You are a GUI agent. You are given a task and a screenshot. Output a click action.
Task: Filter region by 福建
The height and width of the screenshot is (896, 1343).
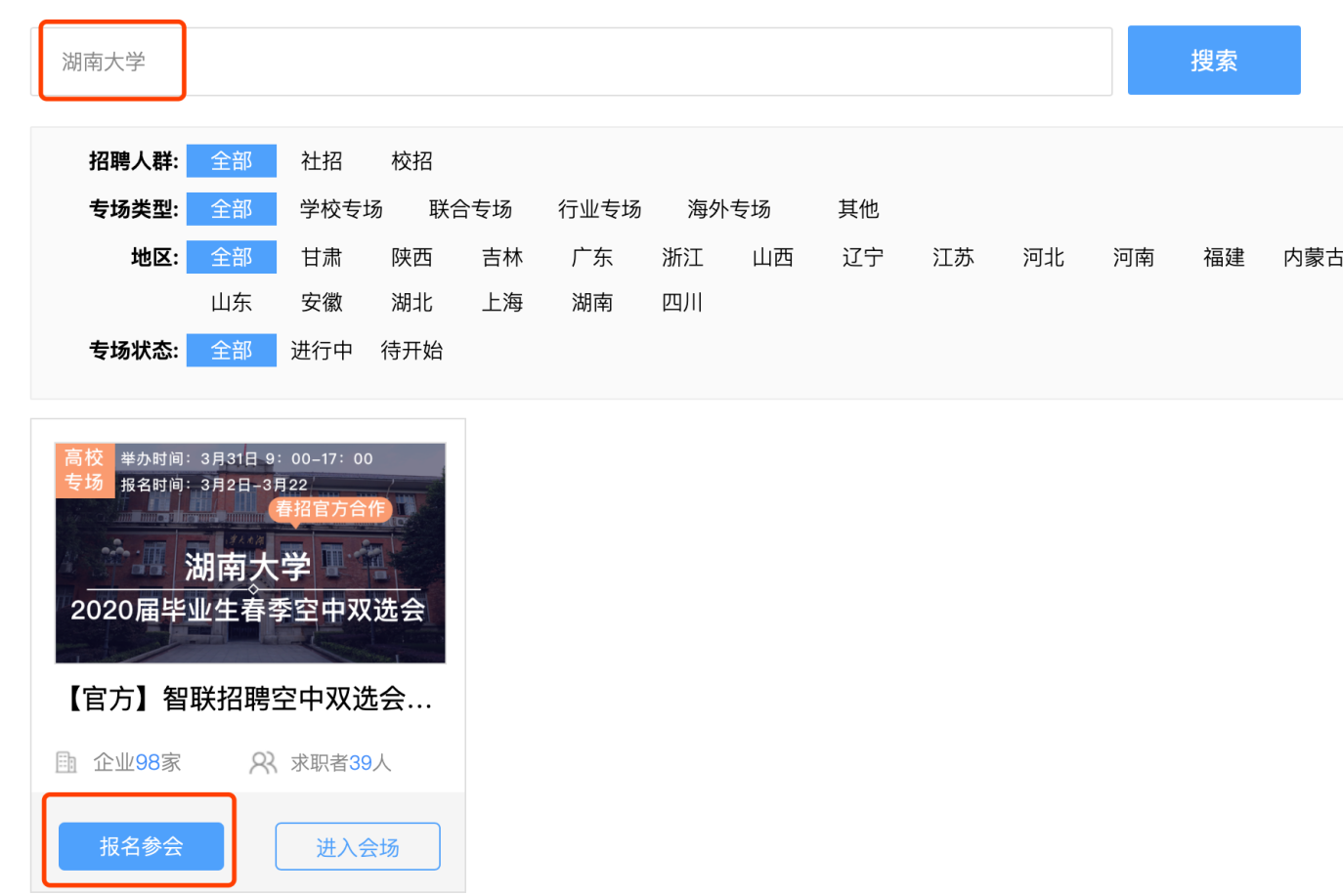point(1224,257)
